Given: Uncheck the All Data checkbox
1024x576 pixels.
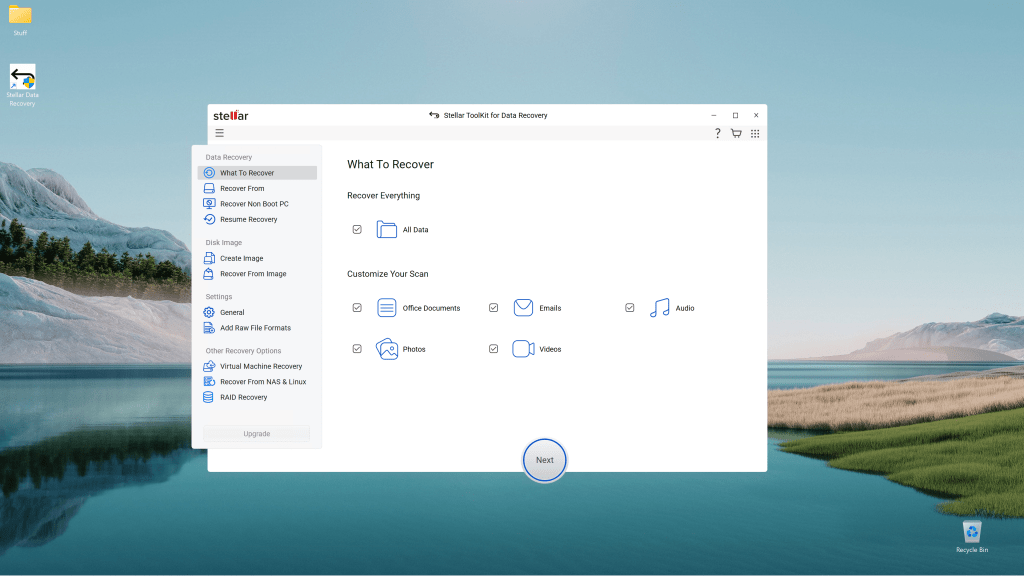Looking at the screenshot, I should 357,230.
